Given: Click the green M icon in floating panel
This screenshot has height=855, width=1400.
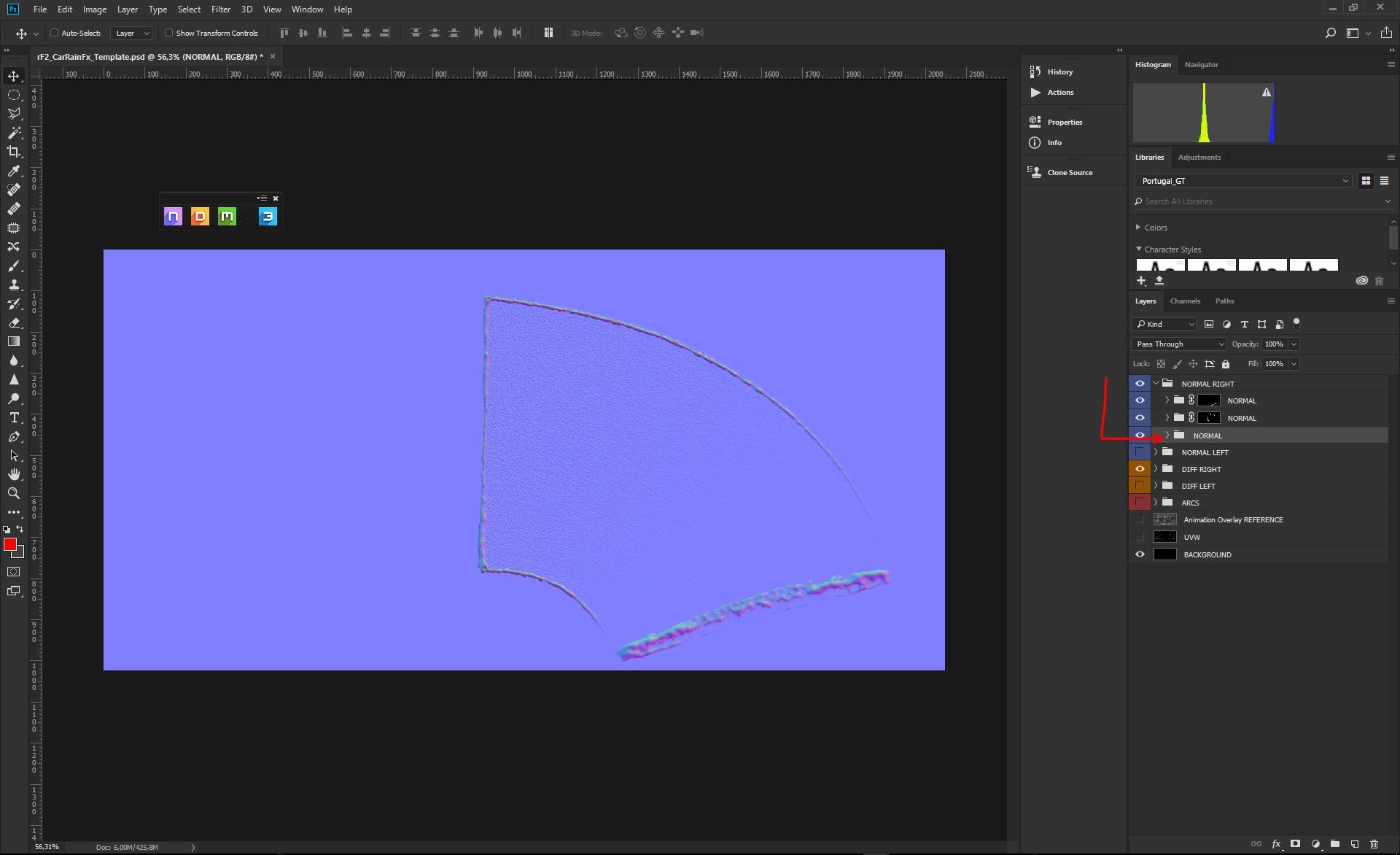Looking at the screenshot, I should click(x=227, y=217).
